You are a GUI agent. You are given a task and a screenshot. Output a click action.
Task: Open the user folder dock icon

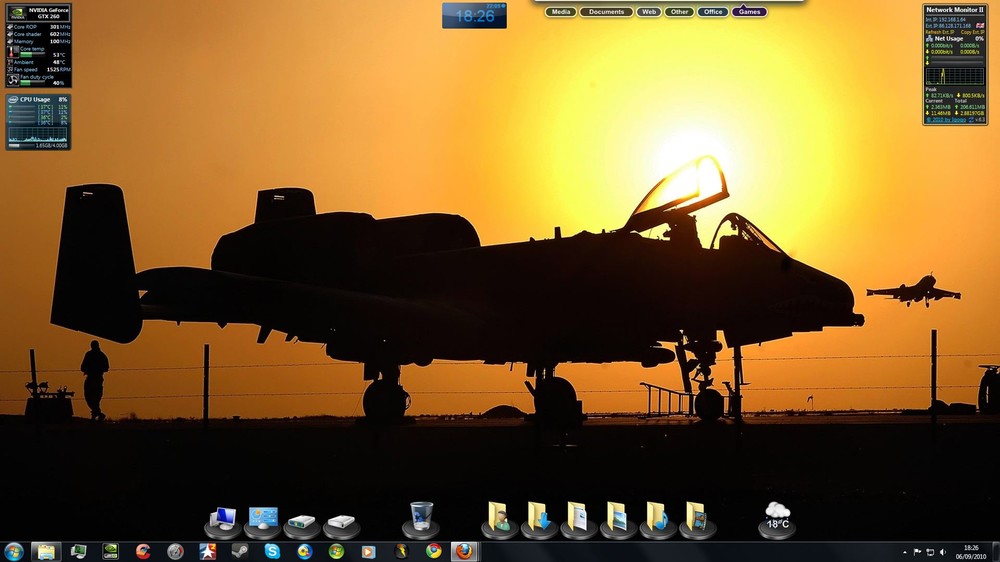499,518
